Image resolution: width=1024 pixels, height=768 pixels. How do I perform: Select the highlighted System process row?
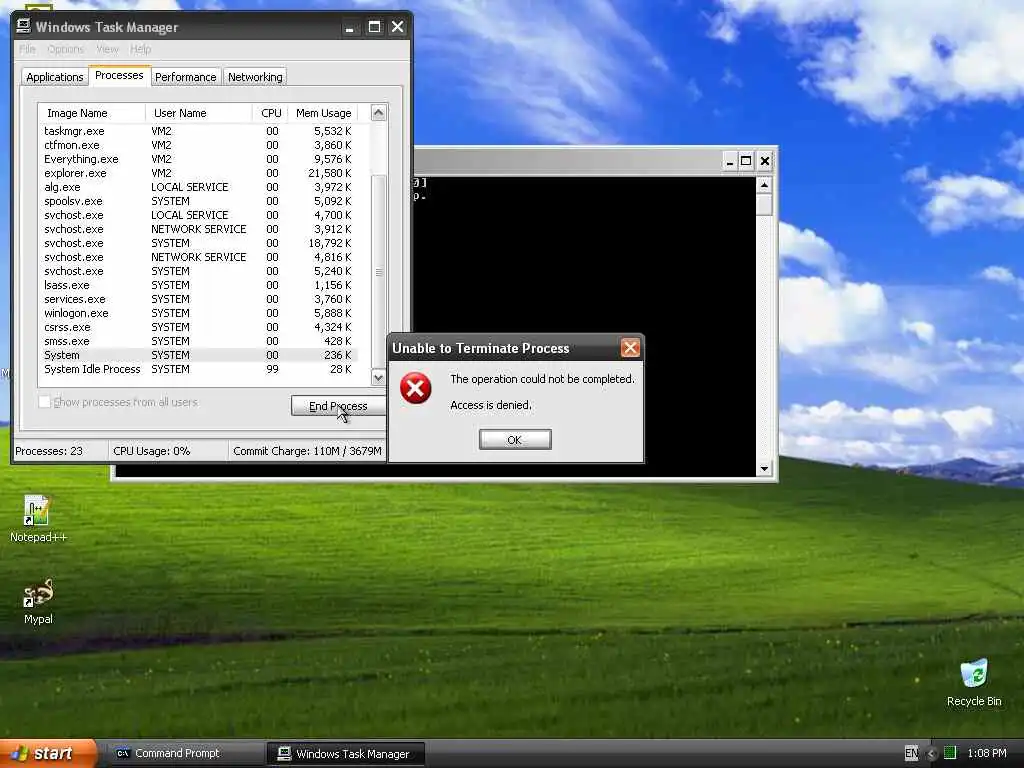[x=197, y=355]
